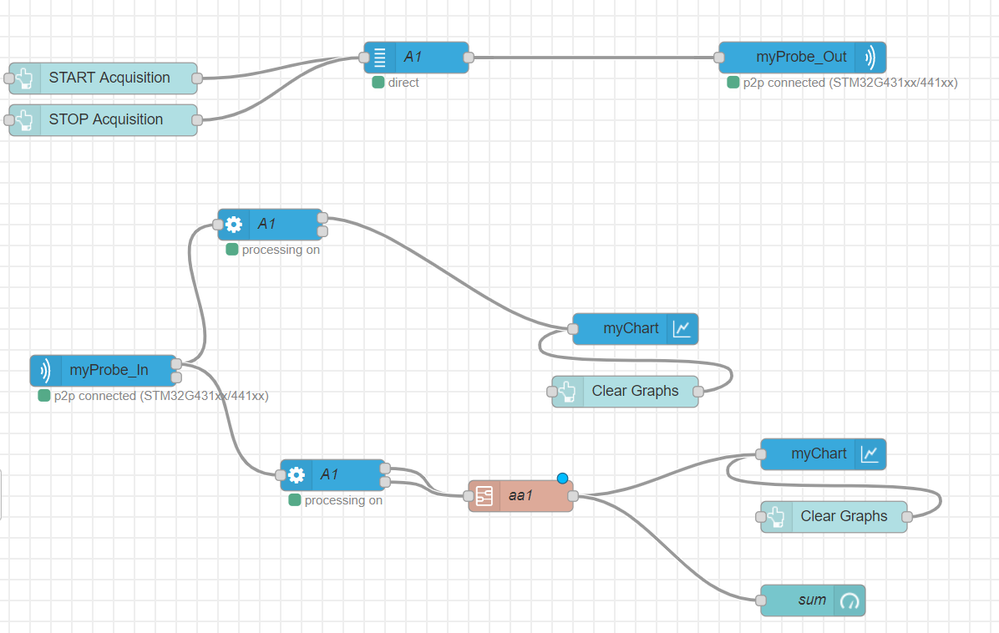Click the signal wave icon on myProbe_Out

[870, 57]
